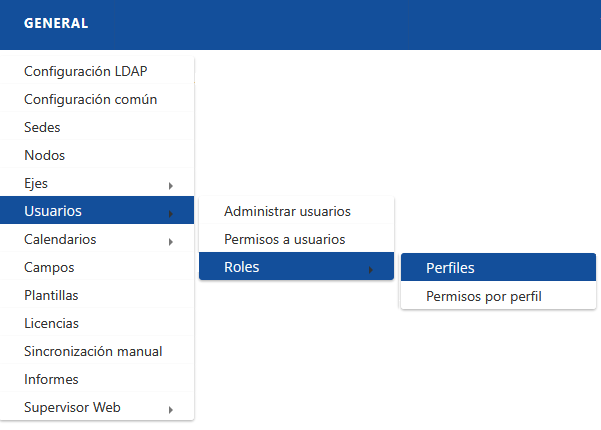Expand the Ejes submenu arrow
601x430 pixels.
click(x=171, y=185)
